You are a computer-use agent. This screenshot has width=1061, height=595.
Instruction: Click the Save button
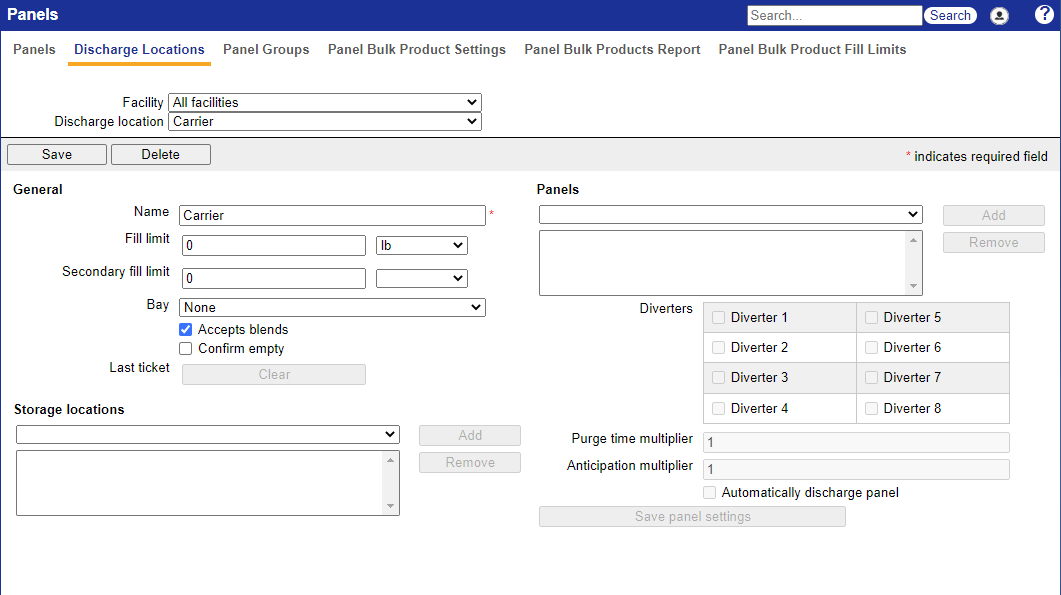(x=56, y=154)
